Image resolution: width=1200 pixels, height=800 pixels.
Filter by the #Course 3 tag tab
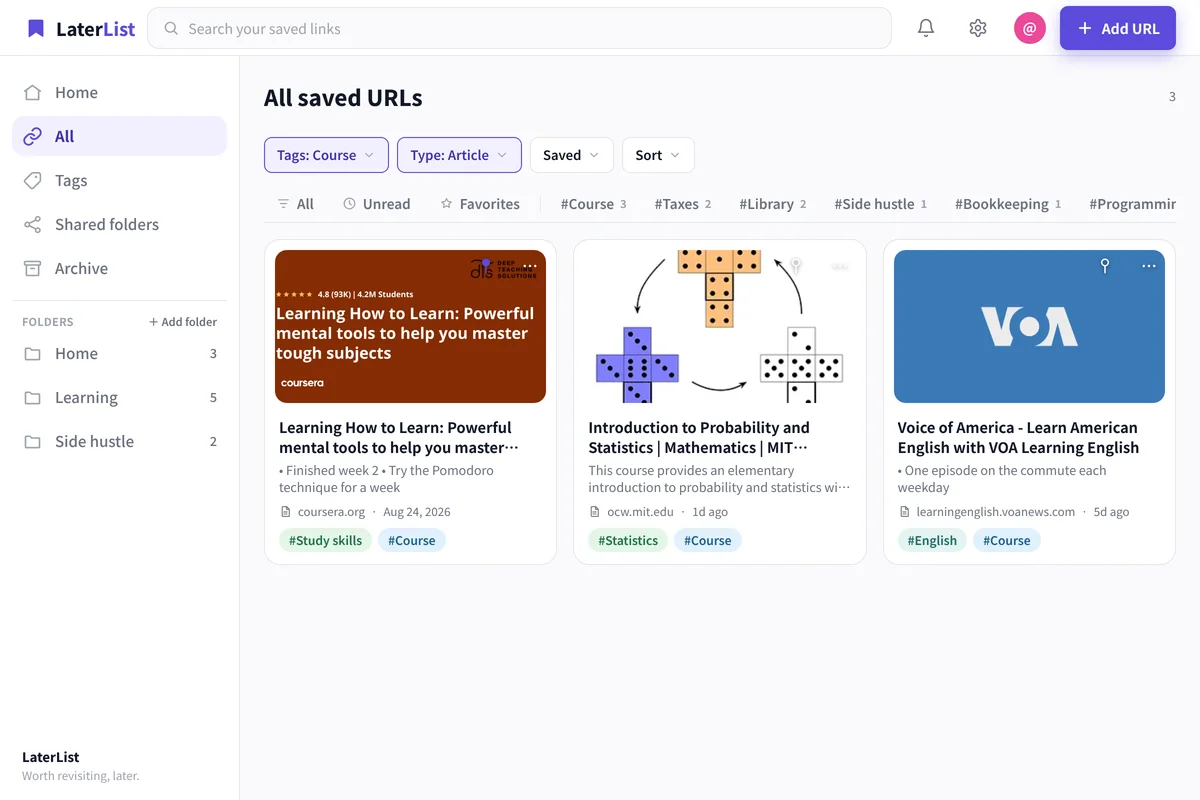point(593,204)
